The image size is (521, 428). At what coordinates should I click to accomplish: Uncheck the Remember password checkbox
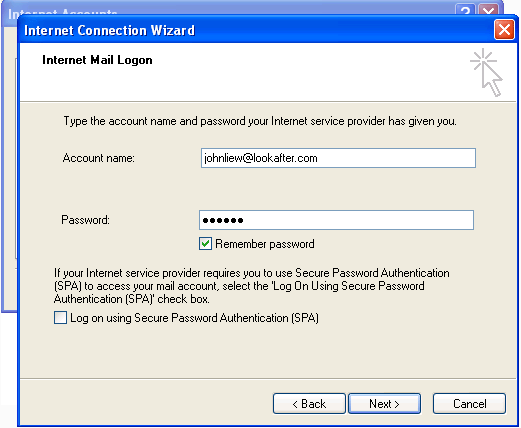click(x=205, y=244)
